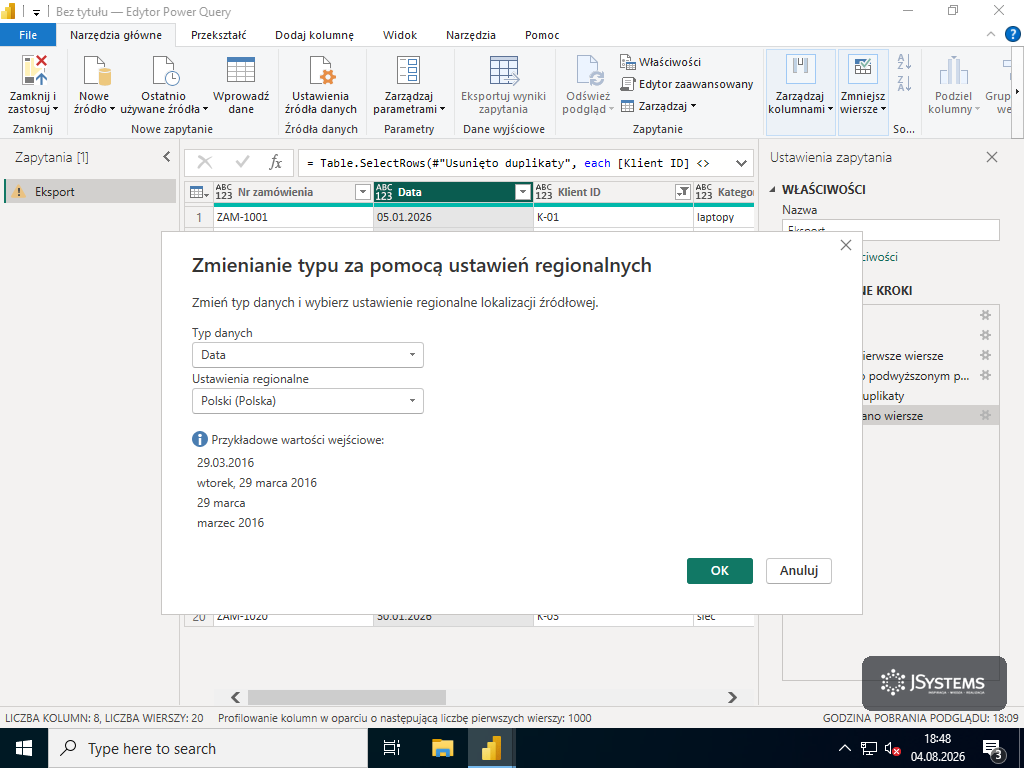This screenshot has height=768, width=1024.
Task: Open notification center icon
Action: 993,749
